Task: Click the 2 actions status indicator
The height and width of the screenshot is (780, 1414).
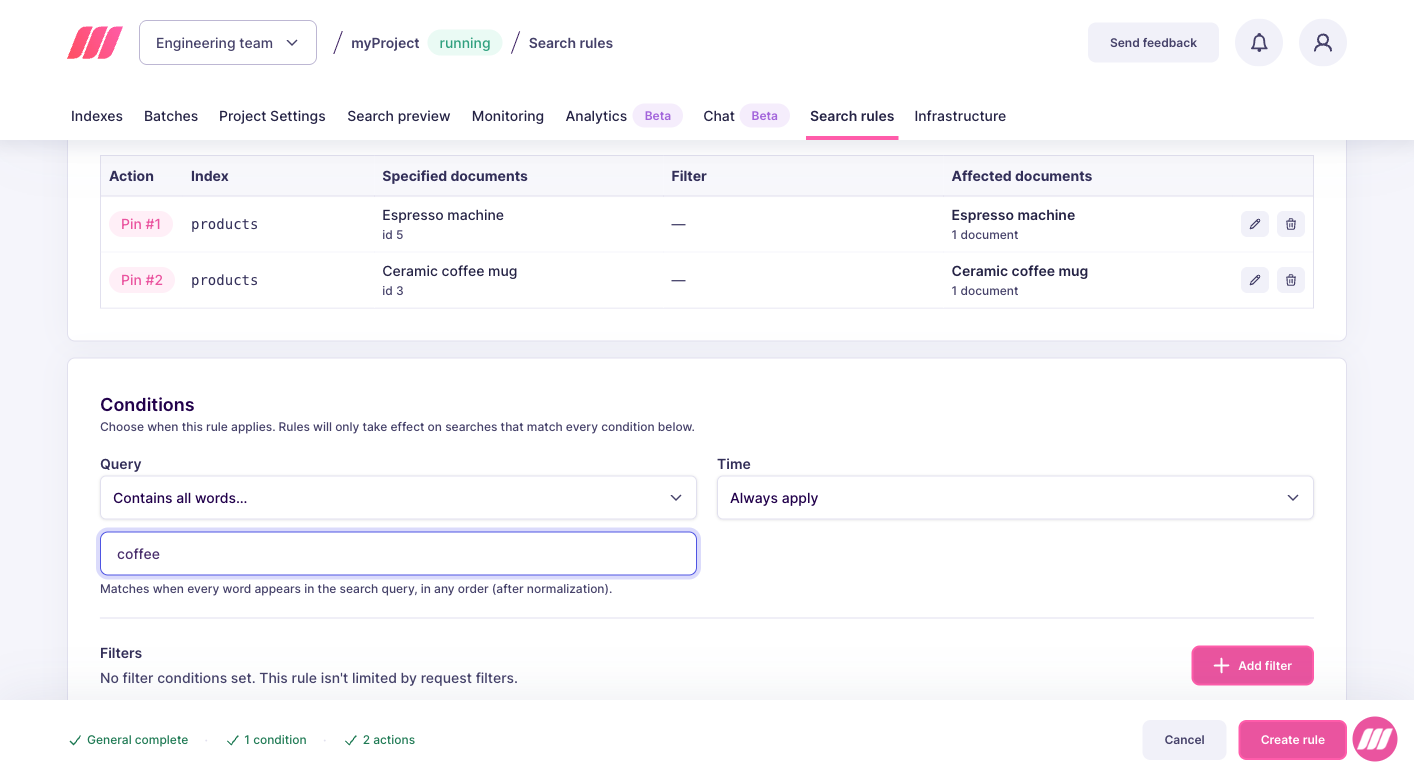Action: click(x=380, y=740)
